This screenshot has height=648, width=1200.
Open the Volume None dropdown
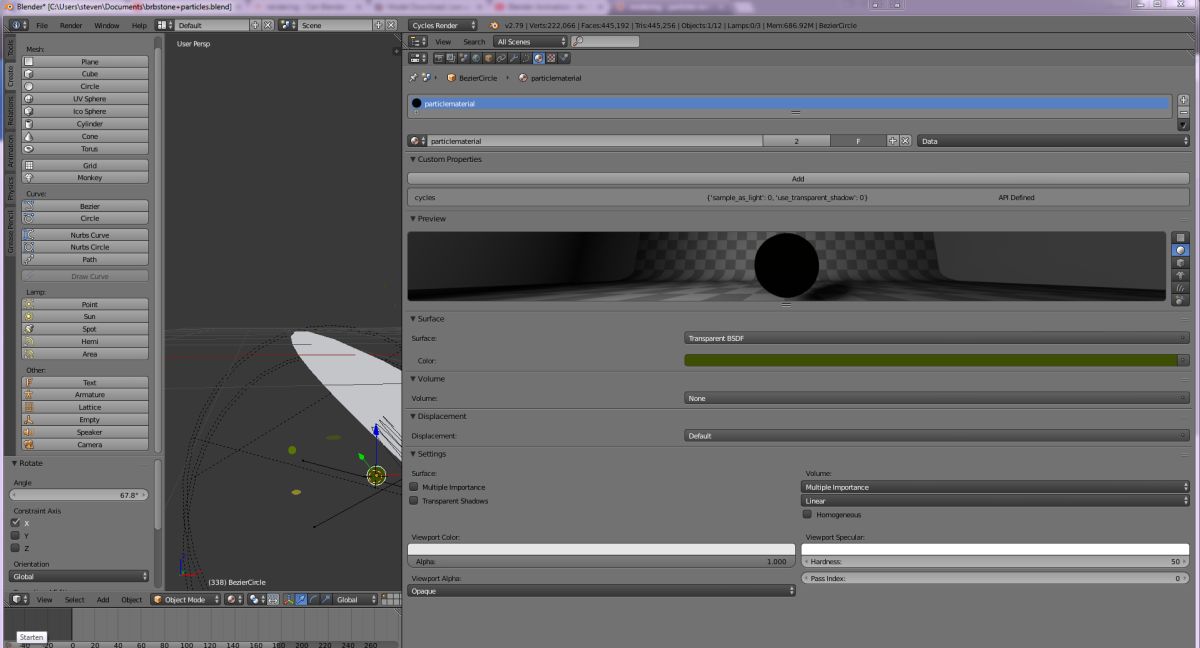[937, 398]
